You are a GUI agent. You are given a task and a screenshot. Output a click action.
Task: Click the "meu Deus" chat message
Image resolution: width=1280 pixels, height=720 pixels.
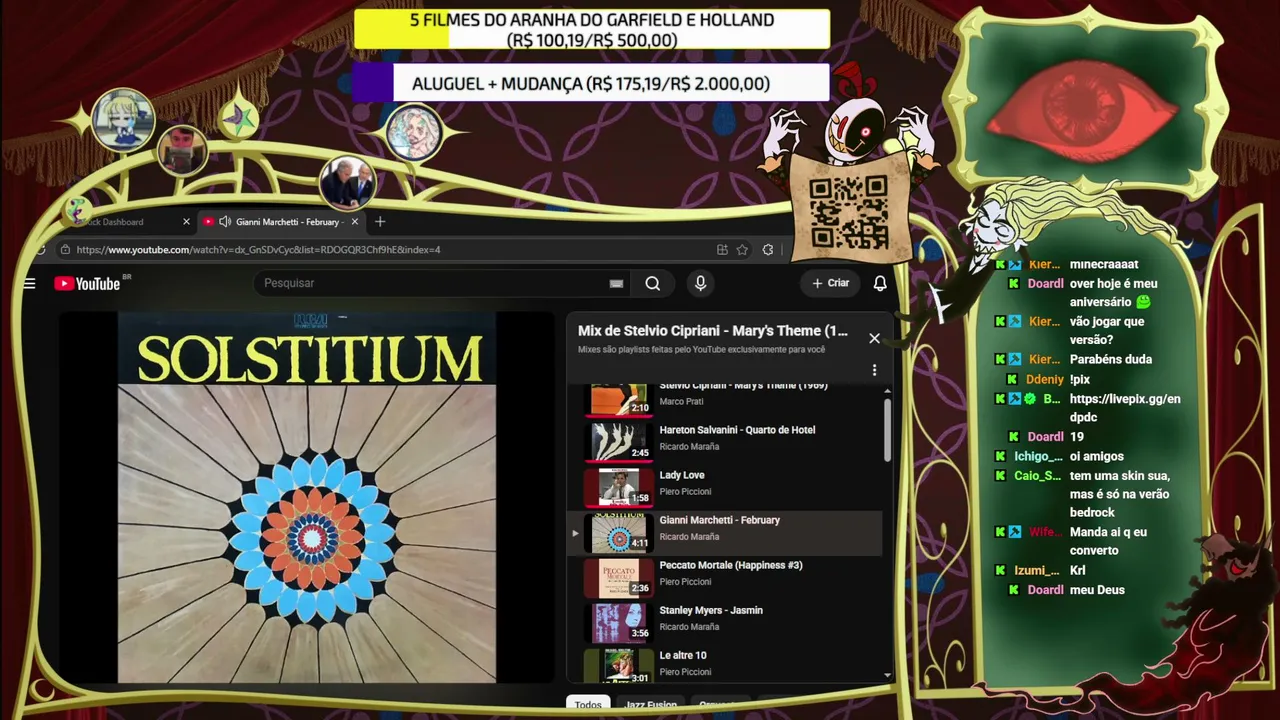point(1097,590)
